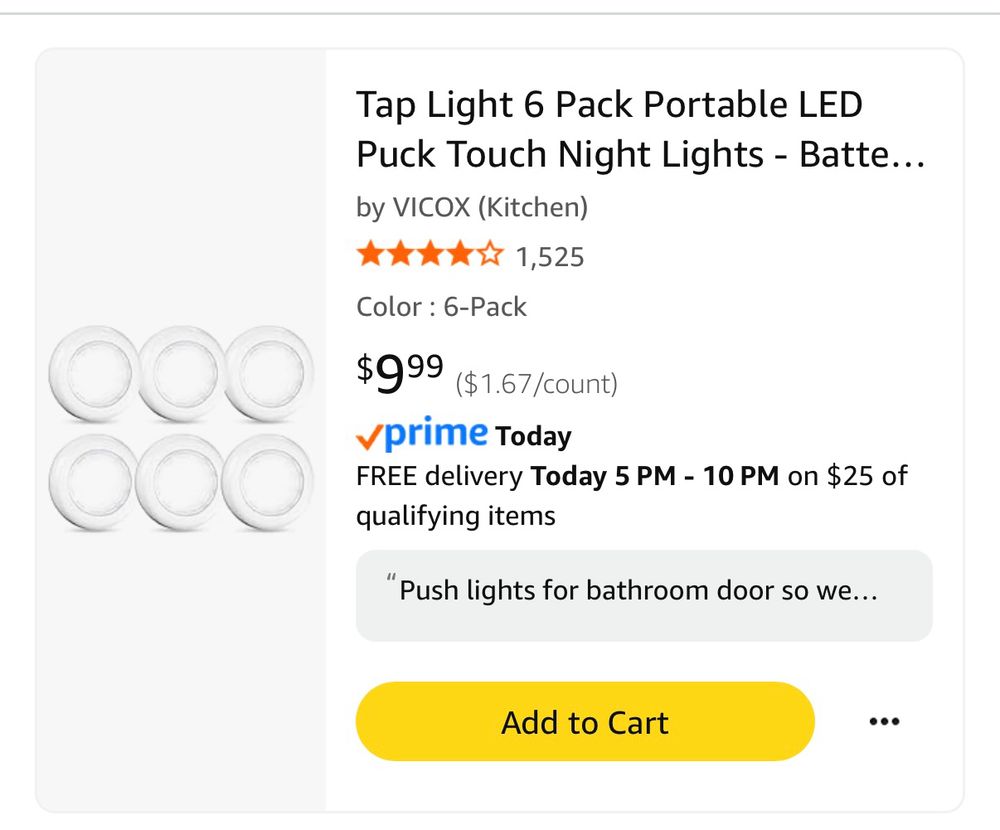Open the 1,525 customer reviews link
This screenshot has width=1000, height=830.
[550, 257]
